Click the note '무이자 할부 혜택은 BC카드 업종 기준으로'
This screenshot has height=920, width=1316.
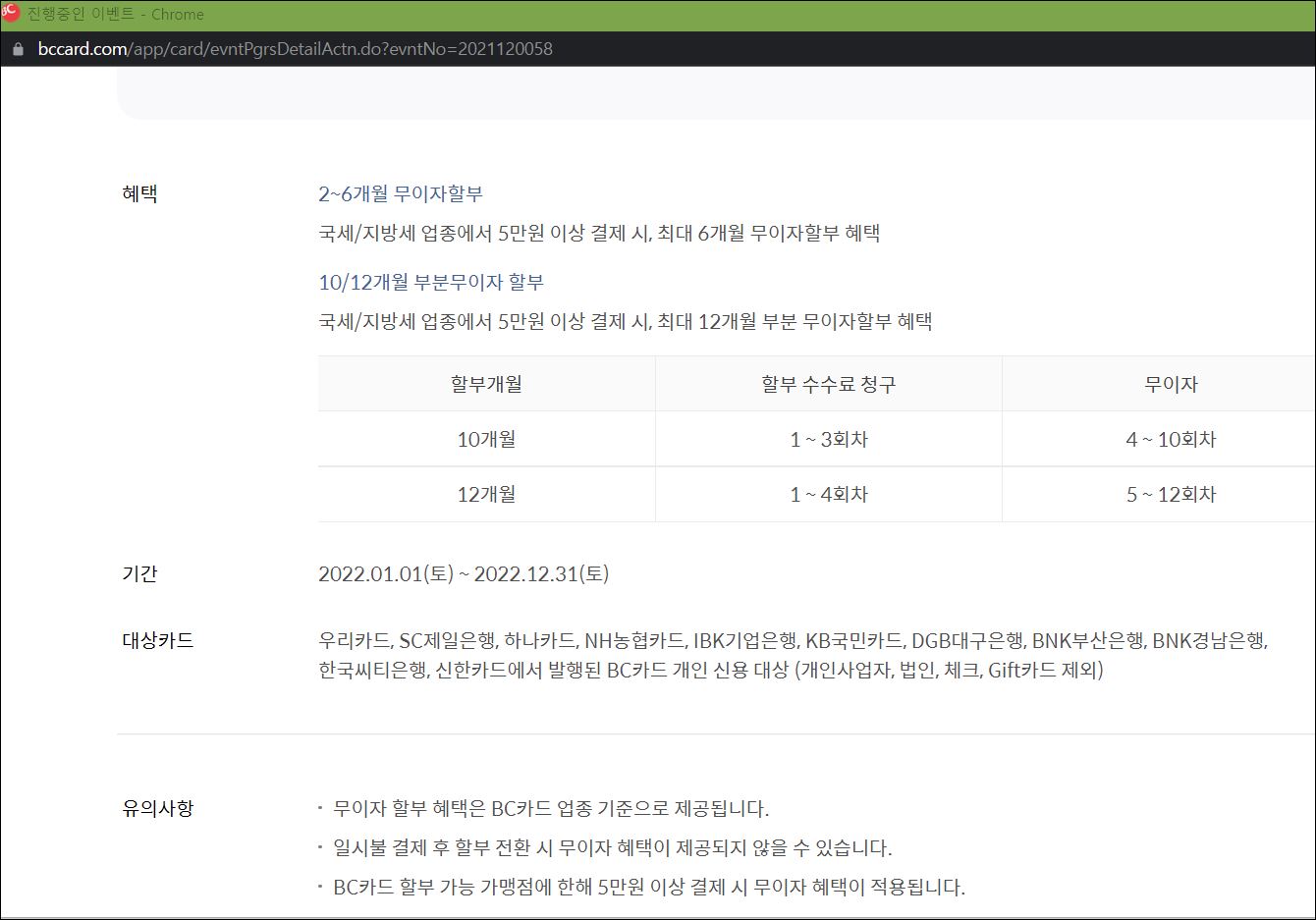[x=551, y=808]
